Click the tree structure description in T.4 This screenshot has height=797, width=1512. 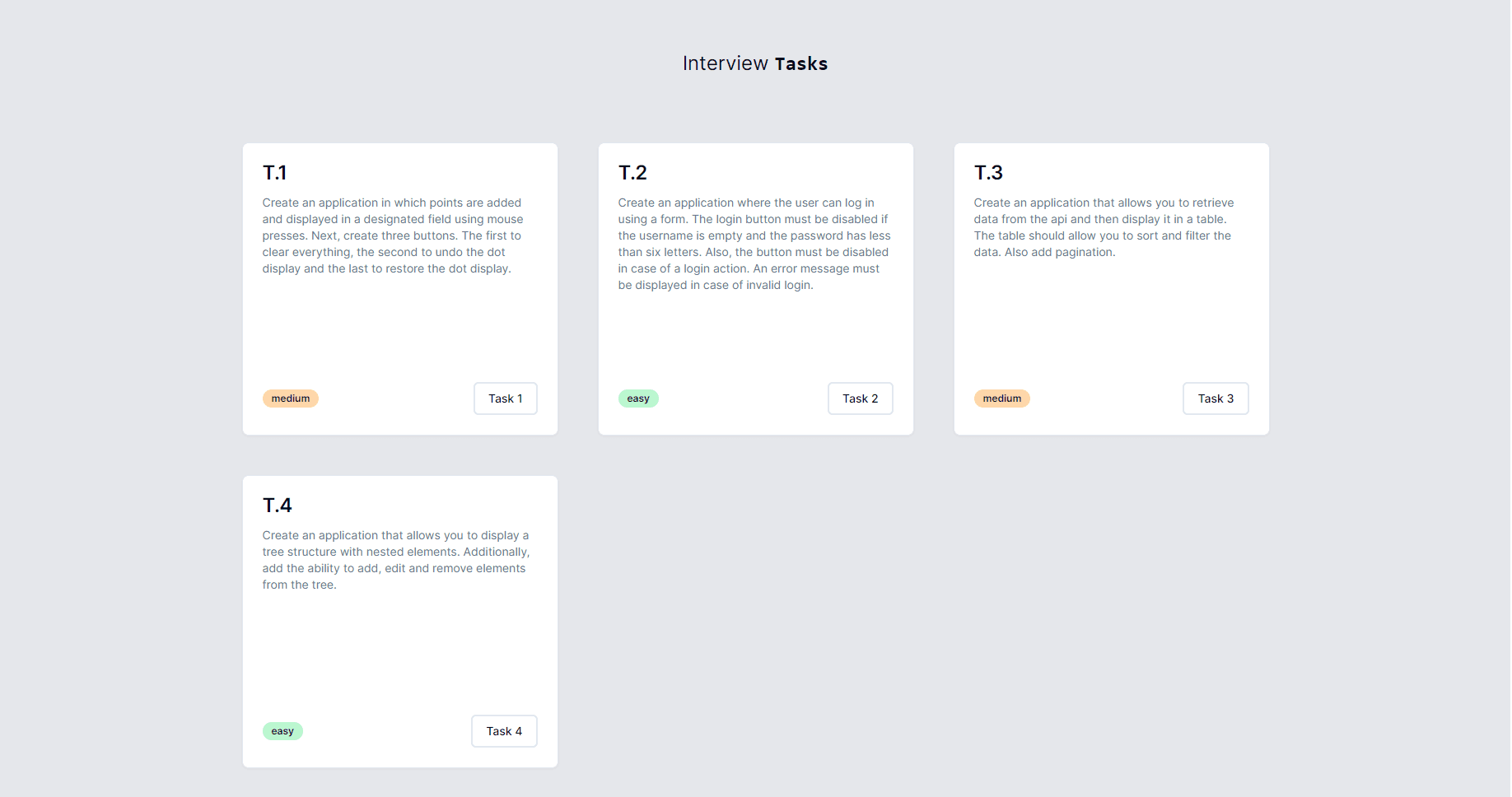click(x=395, y=560)
